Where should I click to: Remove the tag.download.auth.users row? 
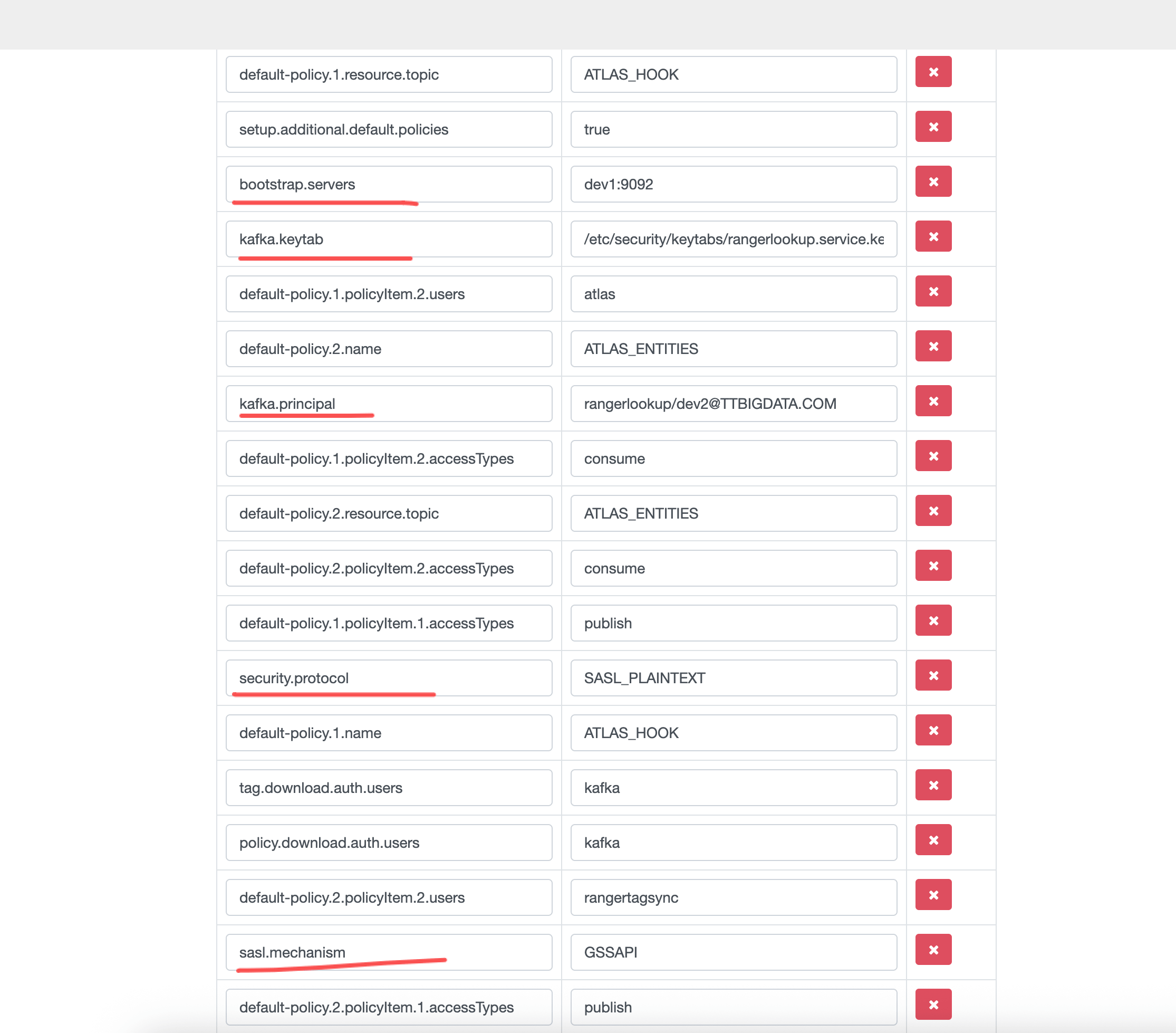[933, 786]
